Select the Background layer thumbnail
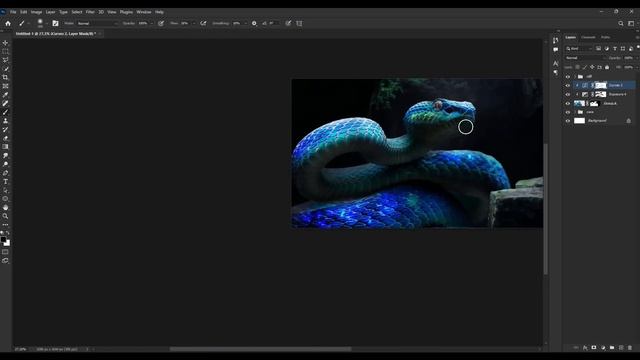Viewport: 640px width, 360px height. click(579, 121)
